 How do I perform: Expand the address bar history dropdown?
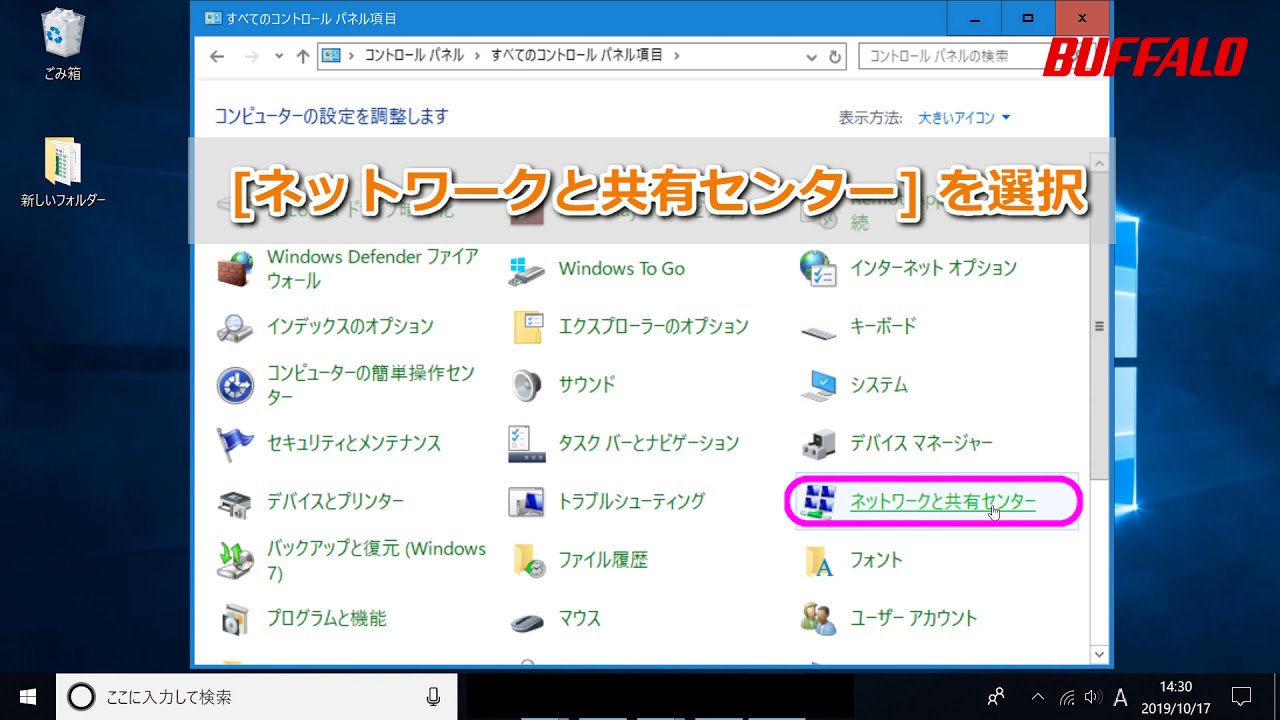tap(812, 56)
